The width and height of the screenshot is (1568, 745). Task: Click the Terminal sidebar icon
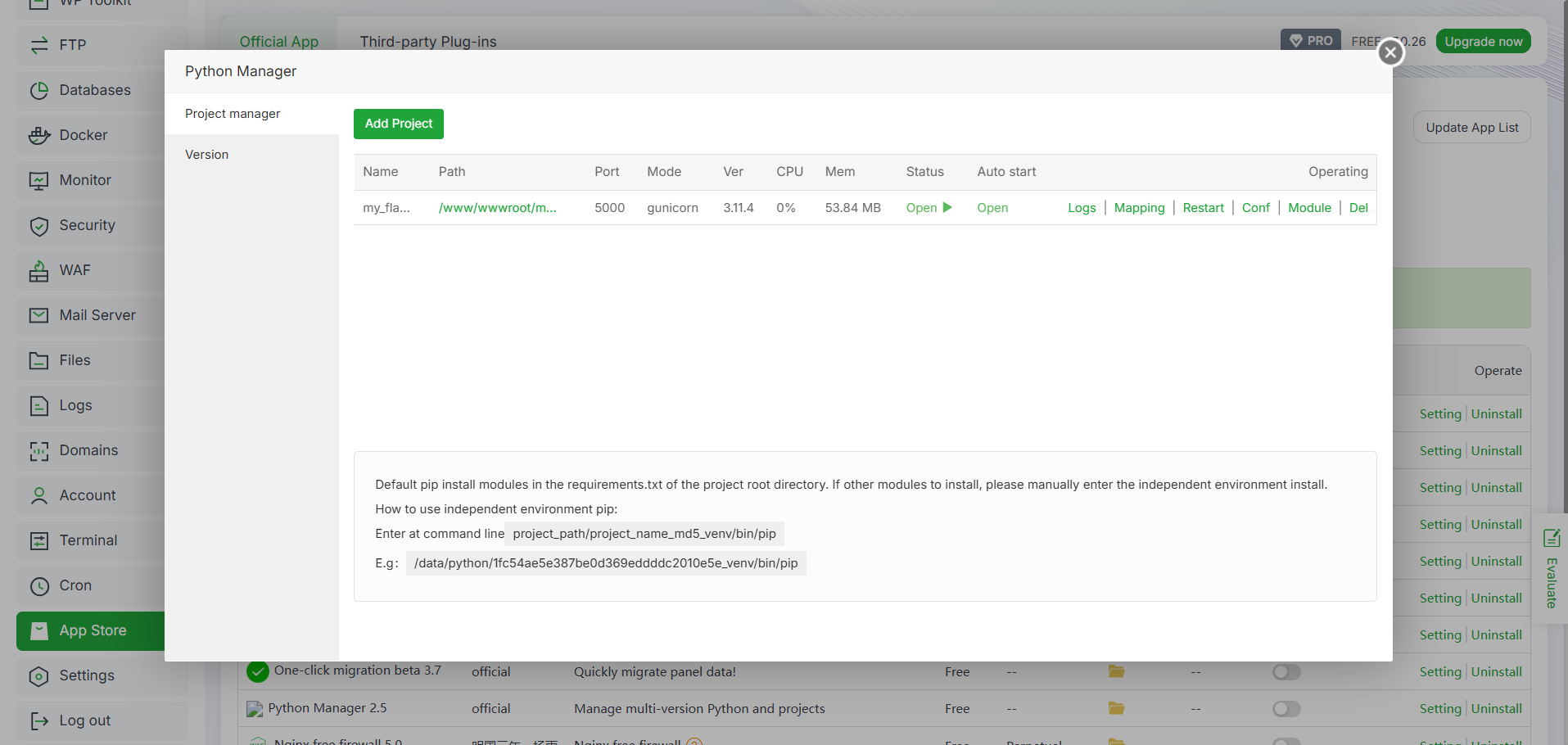[x=39, y=541]
